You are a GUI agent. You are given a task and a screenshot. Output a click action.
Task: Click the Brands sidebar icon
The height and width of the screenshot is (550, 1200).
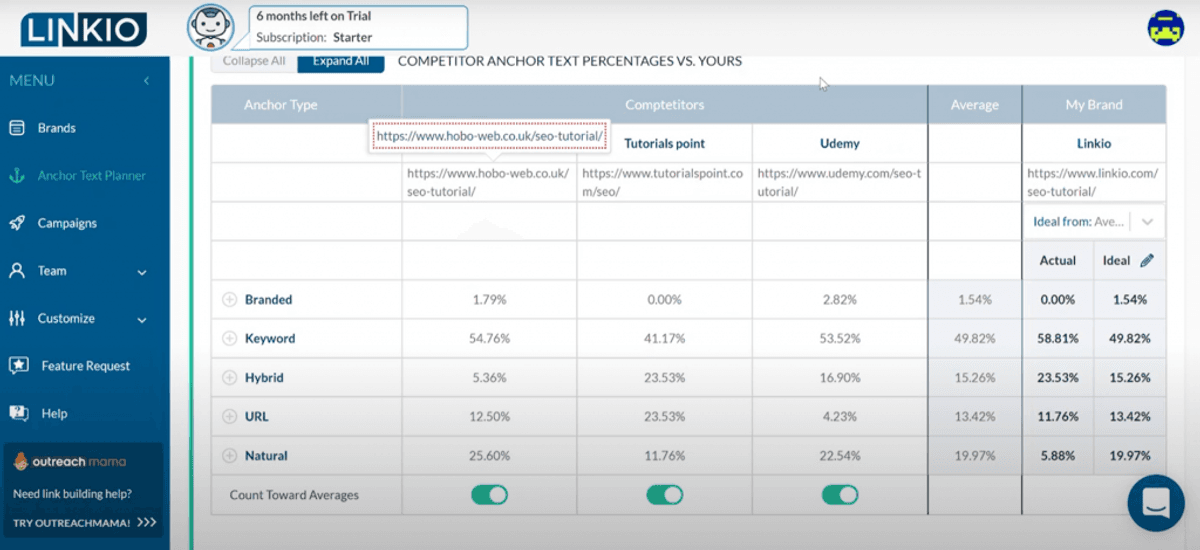(x=17, y=128)
